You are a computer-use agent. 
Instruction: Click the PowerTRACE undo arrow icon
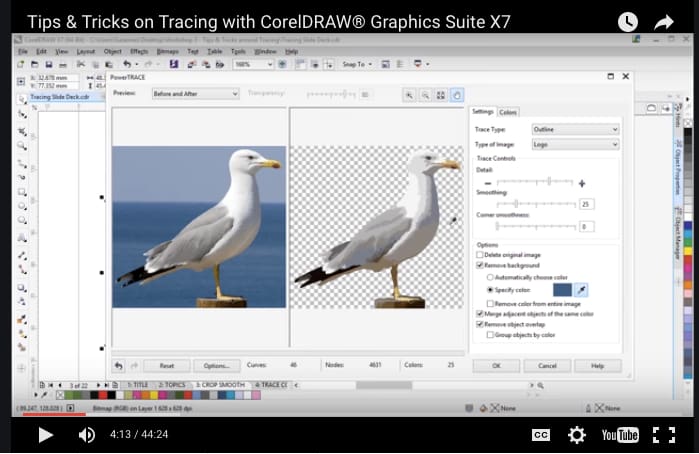tap(119, 366)
